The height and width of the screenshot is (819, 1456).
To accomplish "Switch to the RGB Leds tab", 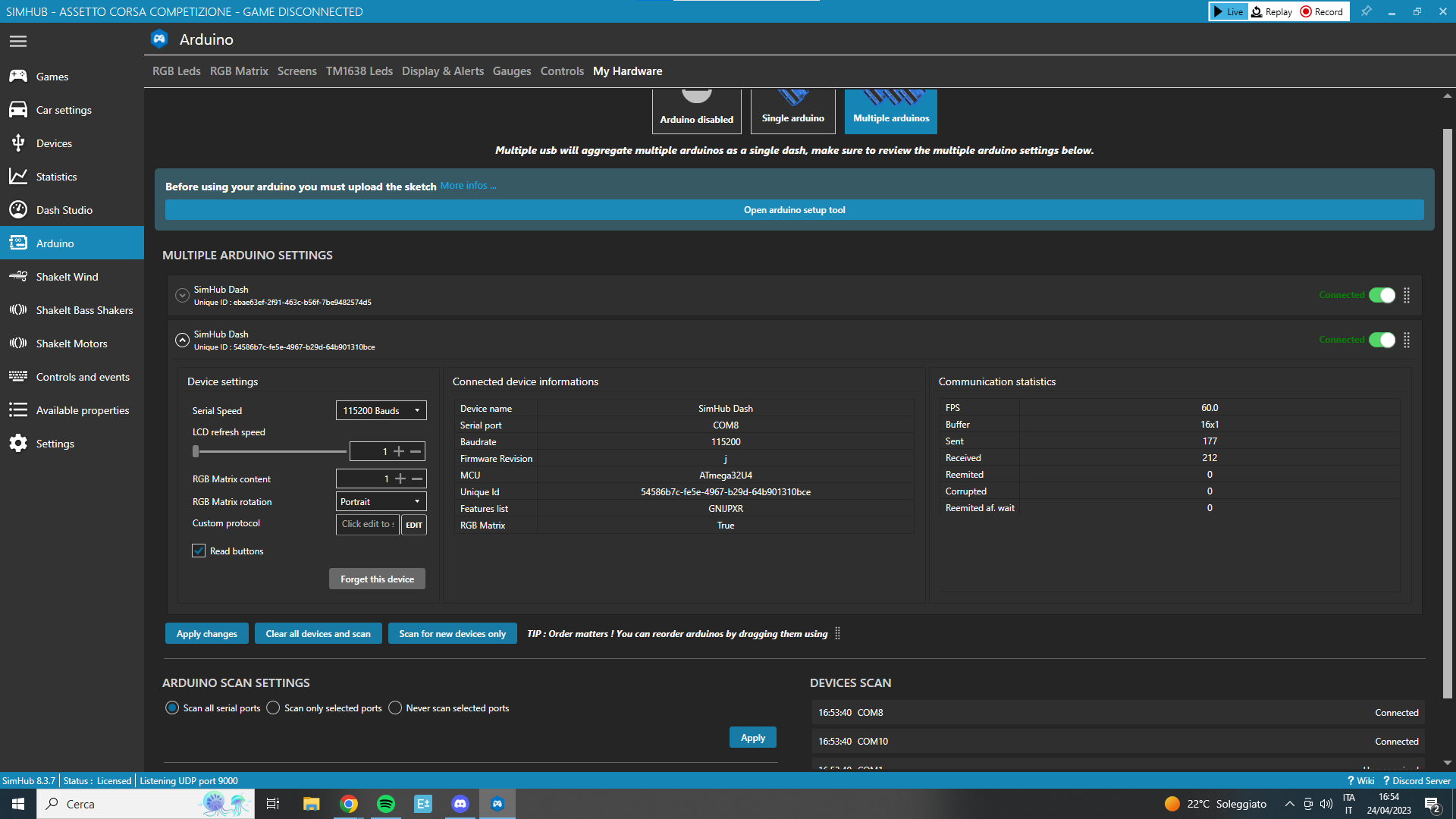I will click(x=177, y=71).
